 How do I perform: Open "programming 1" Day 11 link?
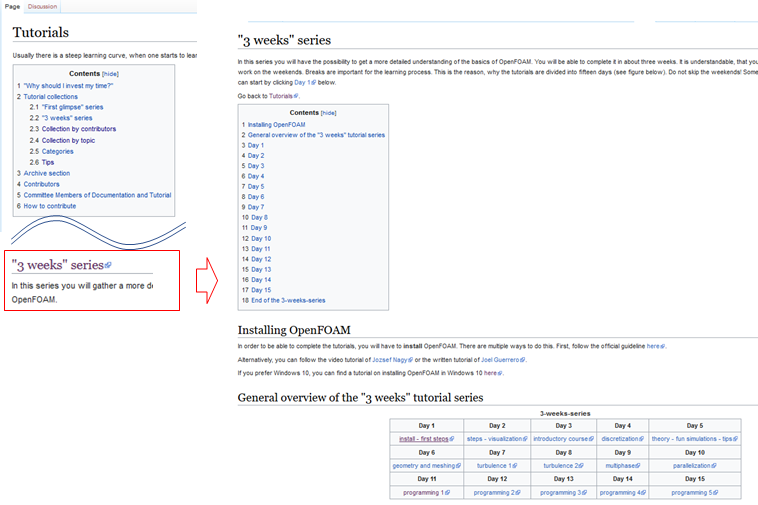(x=423, y=493)
